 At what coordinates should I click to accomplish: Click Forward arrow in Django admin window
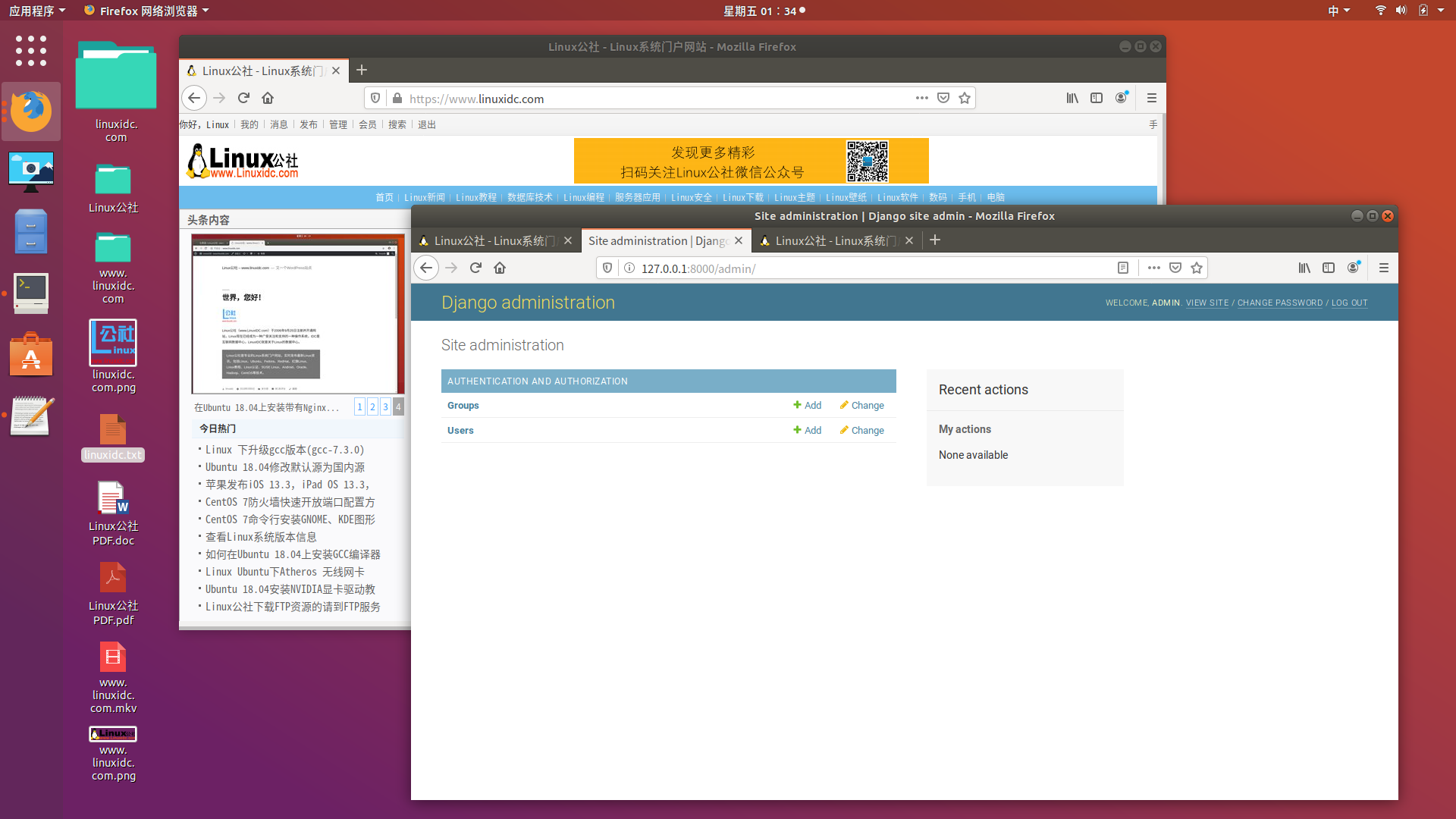click(x=451, y=268)
